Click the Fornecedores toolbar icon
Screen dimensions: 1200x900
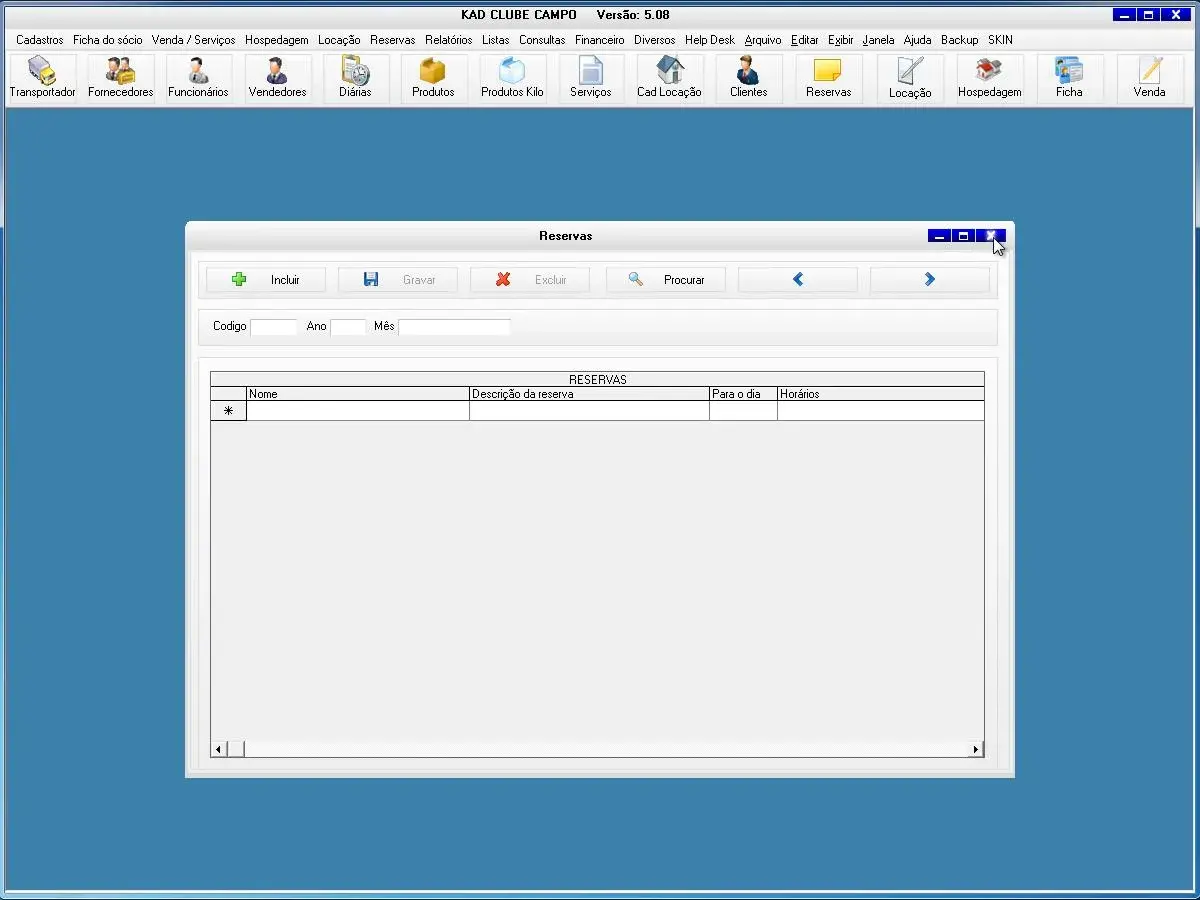click(120, 78)
